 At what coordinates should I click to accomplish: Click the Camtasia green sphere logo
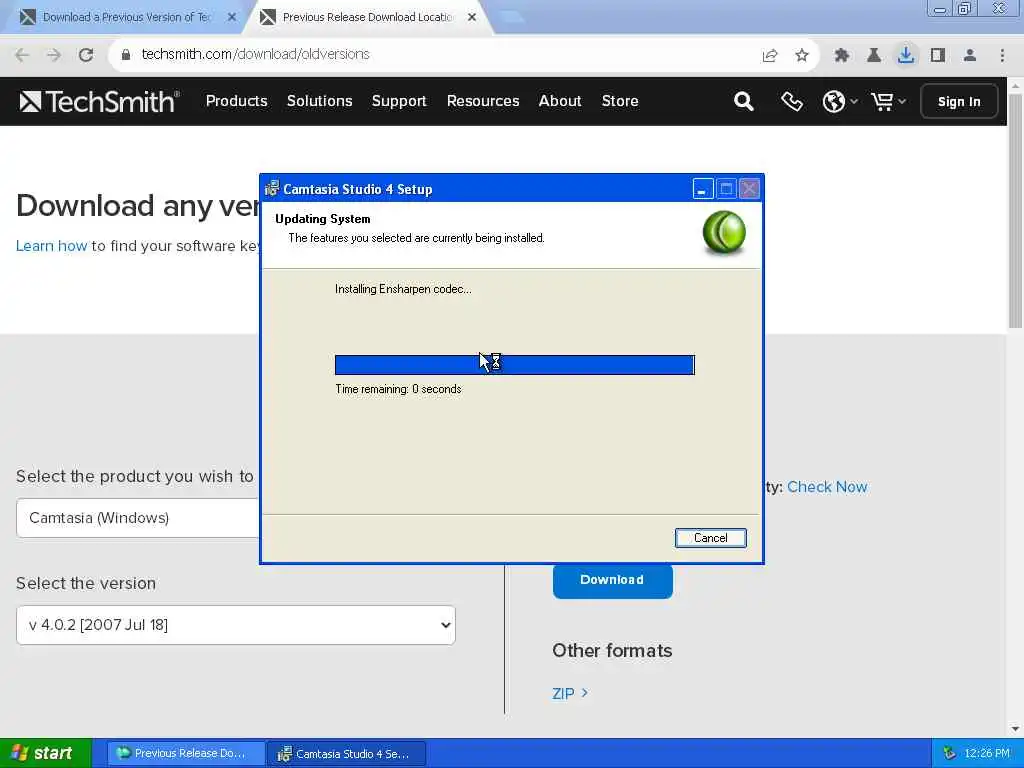pos(724,232)
